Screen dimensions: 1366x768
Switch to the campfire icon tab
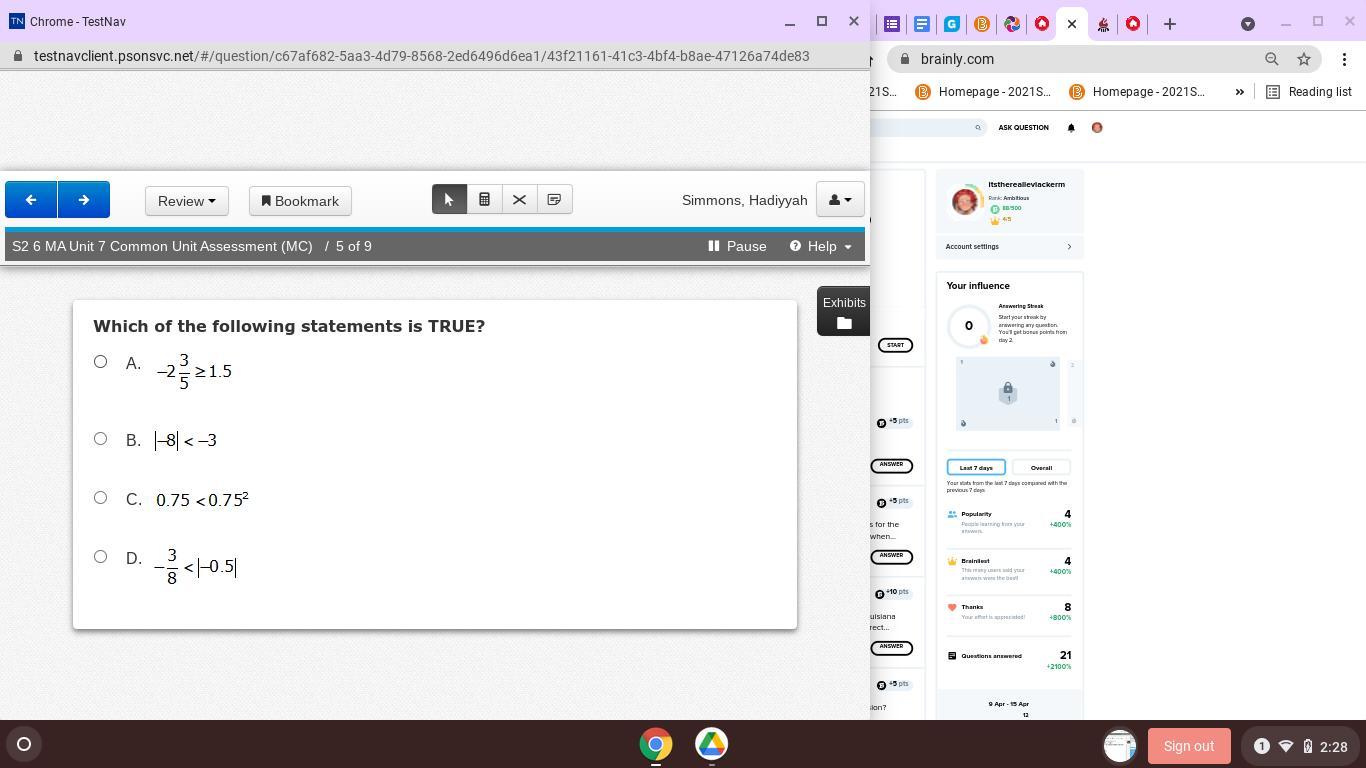1103,24
